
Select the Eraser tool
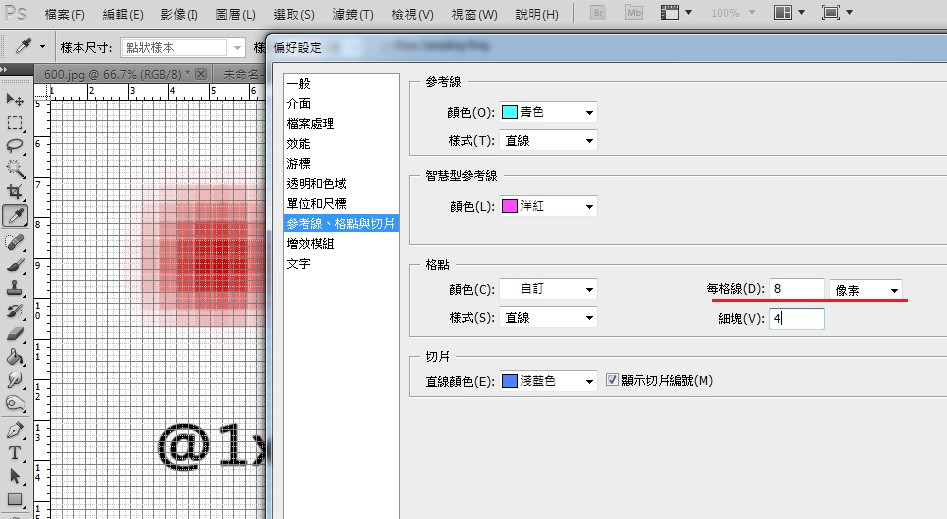[x=15, y=334]
